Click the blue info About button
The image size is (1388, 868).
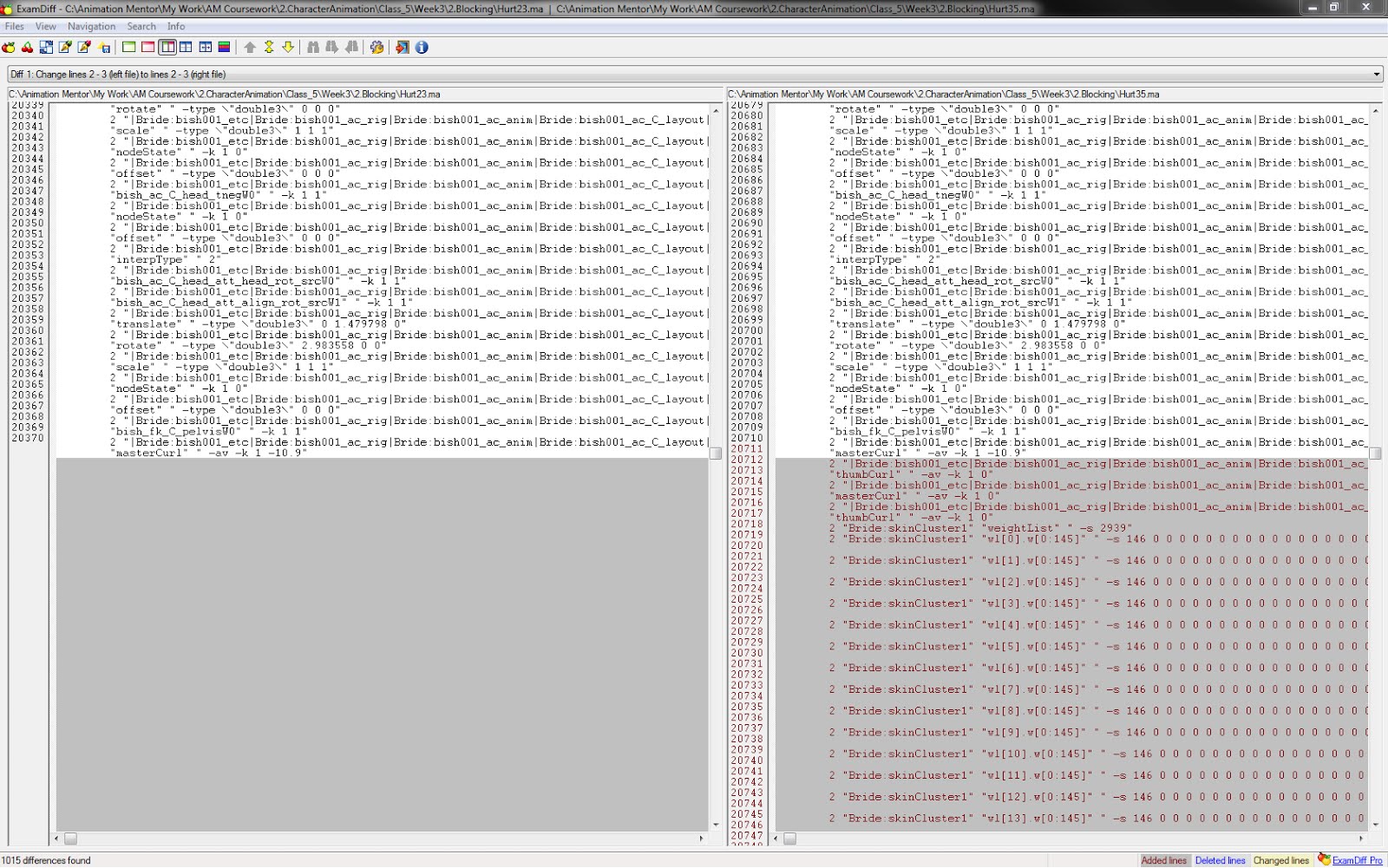(422, 48)
